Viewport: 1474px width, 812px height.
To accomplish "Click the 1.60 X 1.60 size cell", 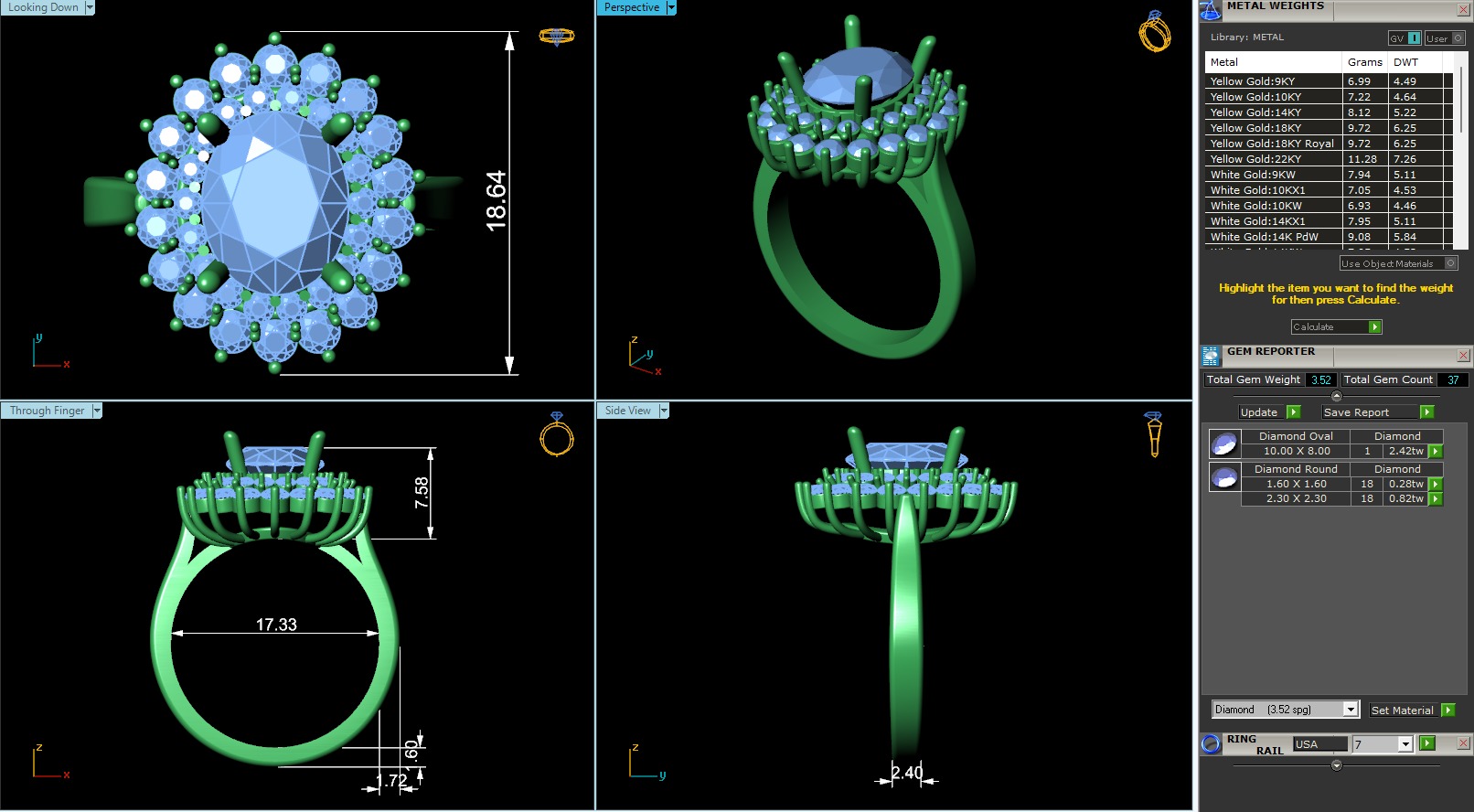I will coord(1296,485).
